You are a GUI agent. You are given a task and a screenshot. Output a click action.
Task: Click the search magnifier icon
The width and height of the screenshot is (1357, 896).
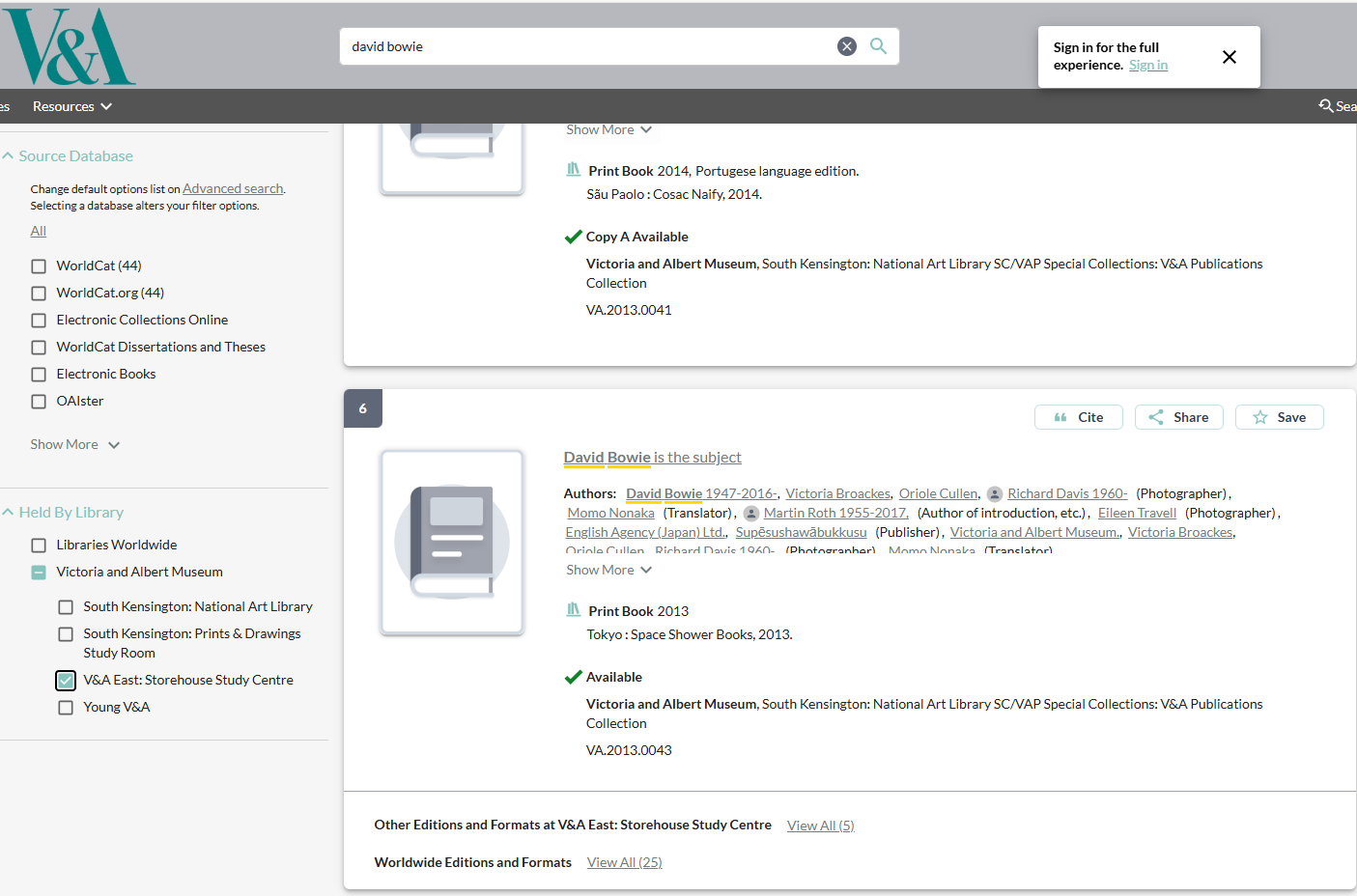coord(878,46)
